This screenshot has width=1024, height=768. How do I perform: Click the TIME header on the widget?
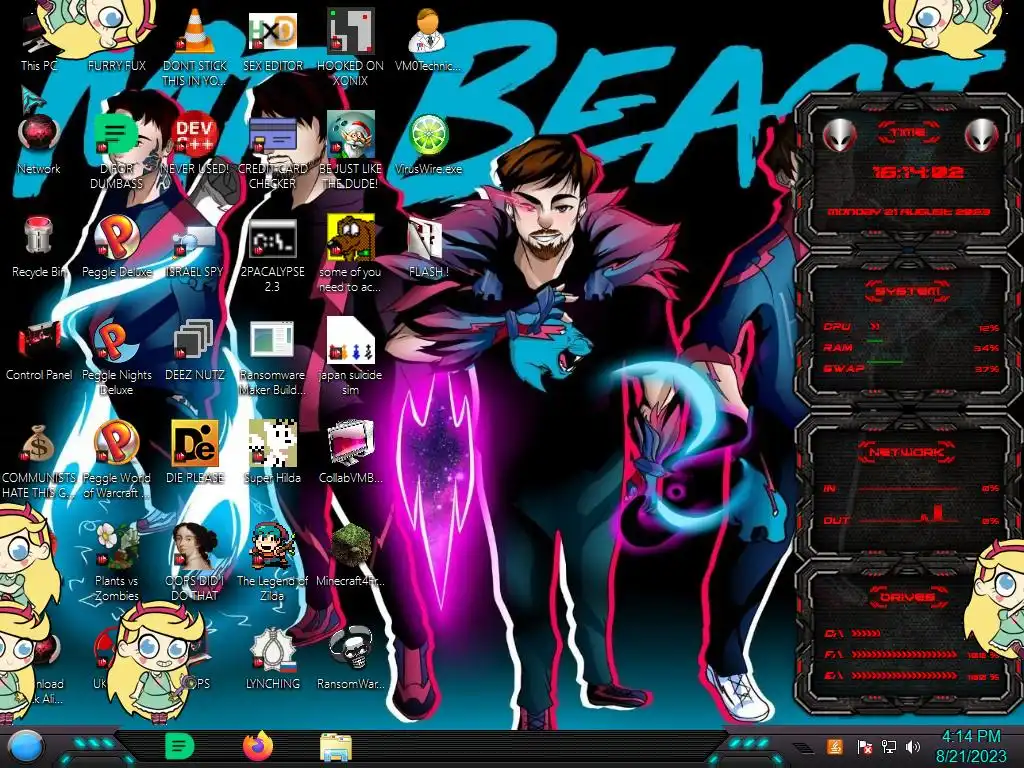tap(908, 132)
